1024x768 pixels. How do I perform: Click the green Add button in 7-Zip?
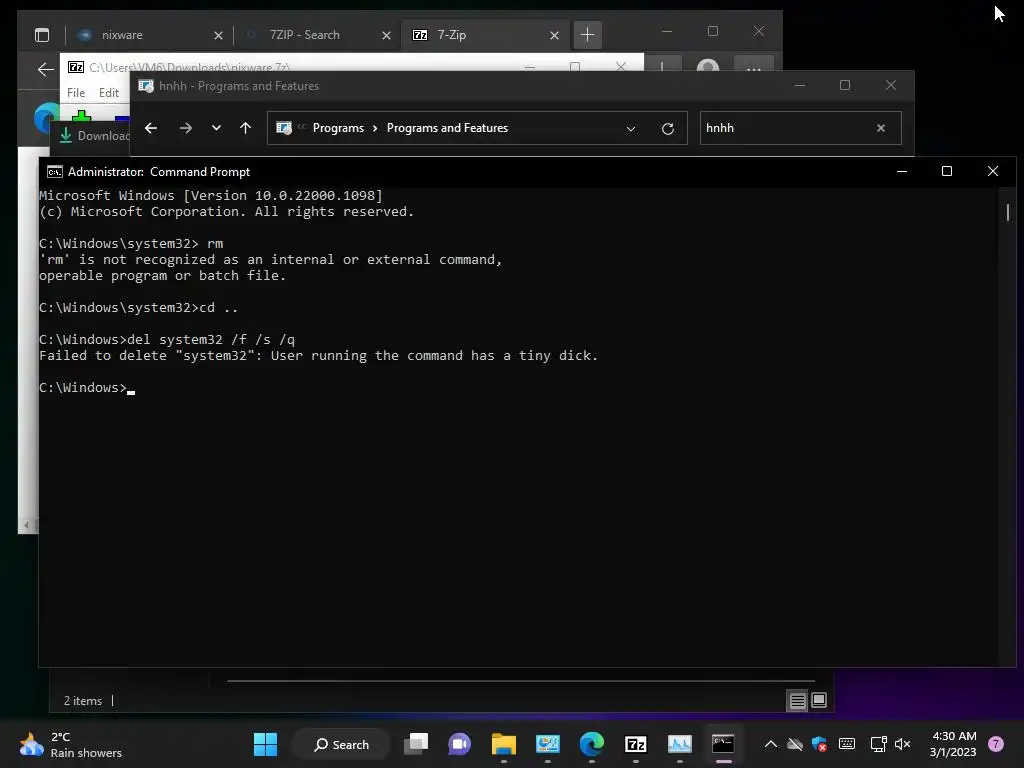(x=81, y=117)
